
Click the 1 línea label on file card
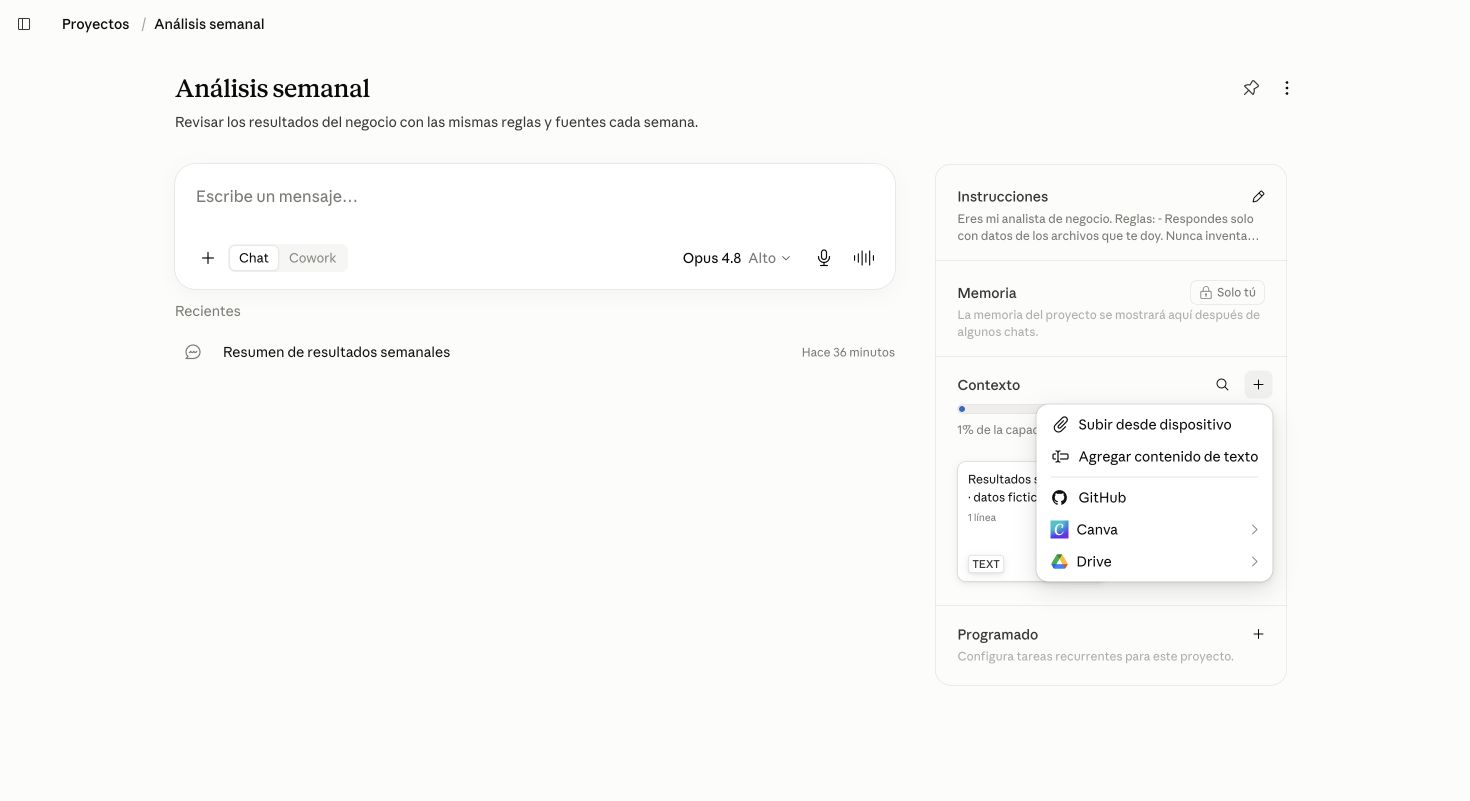pyautogui.click(x=982, y=518)
